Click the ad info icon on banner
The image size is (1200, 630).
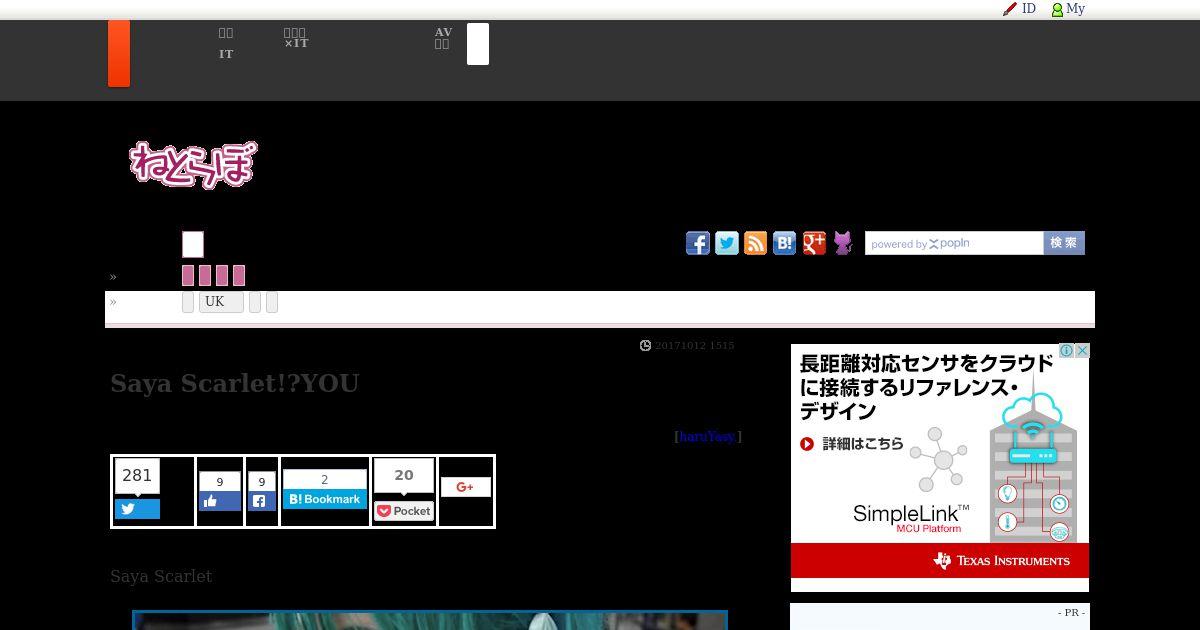click(x=1067, y=351)
